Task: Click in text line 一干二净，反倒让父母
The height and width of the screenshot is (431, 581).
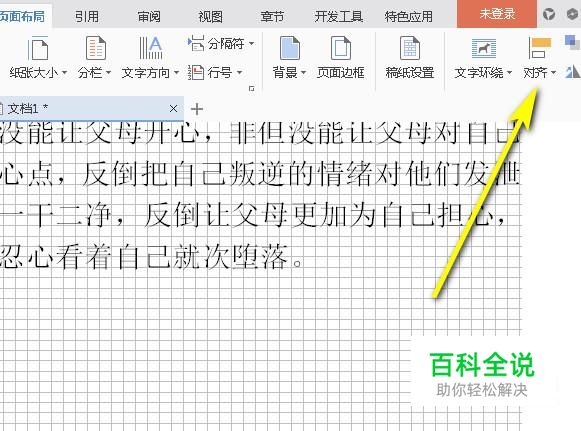Action: tap(252, 215)
